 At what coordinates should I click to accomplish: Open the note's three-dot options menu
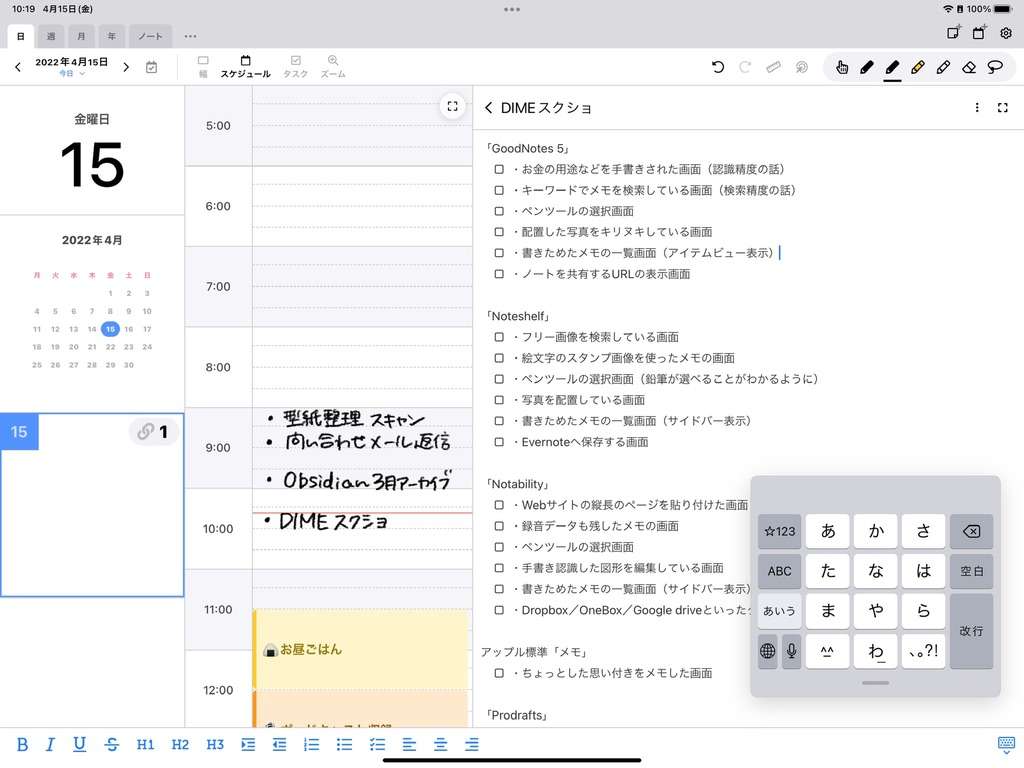pos(977,108)
